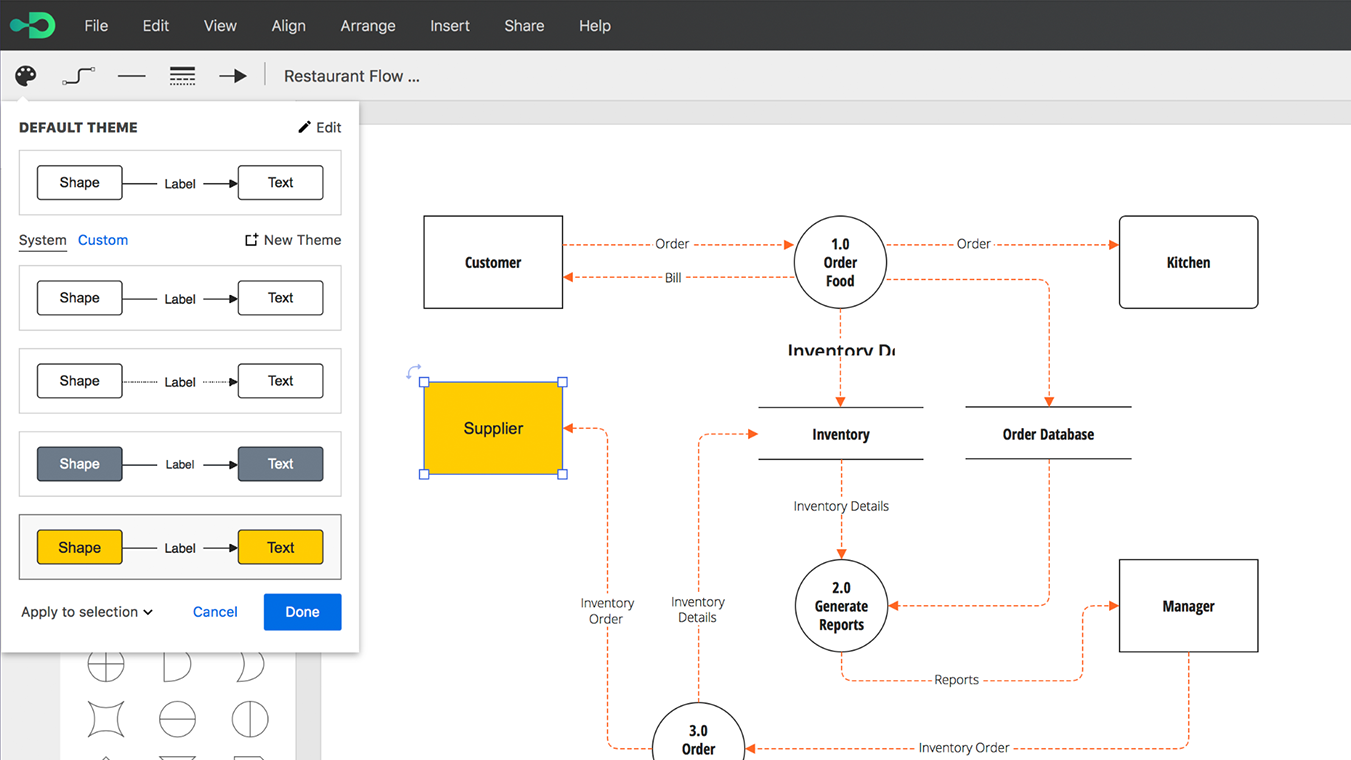Click the yellow Shape color swatch in the theme
The width and height of the screenshot is (1351, 760).
pos(79,547)
